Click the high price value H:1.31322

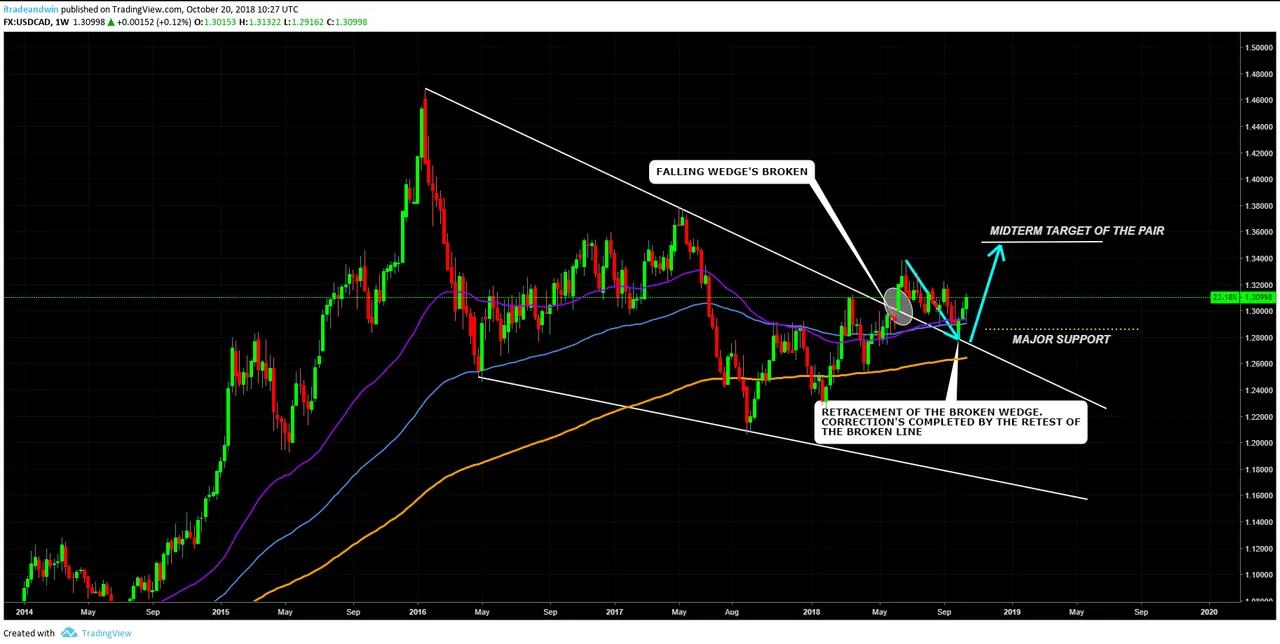click(x=261, y=22)
